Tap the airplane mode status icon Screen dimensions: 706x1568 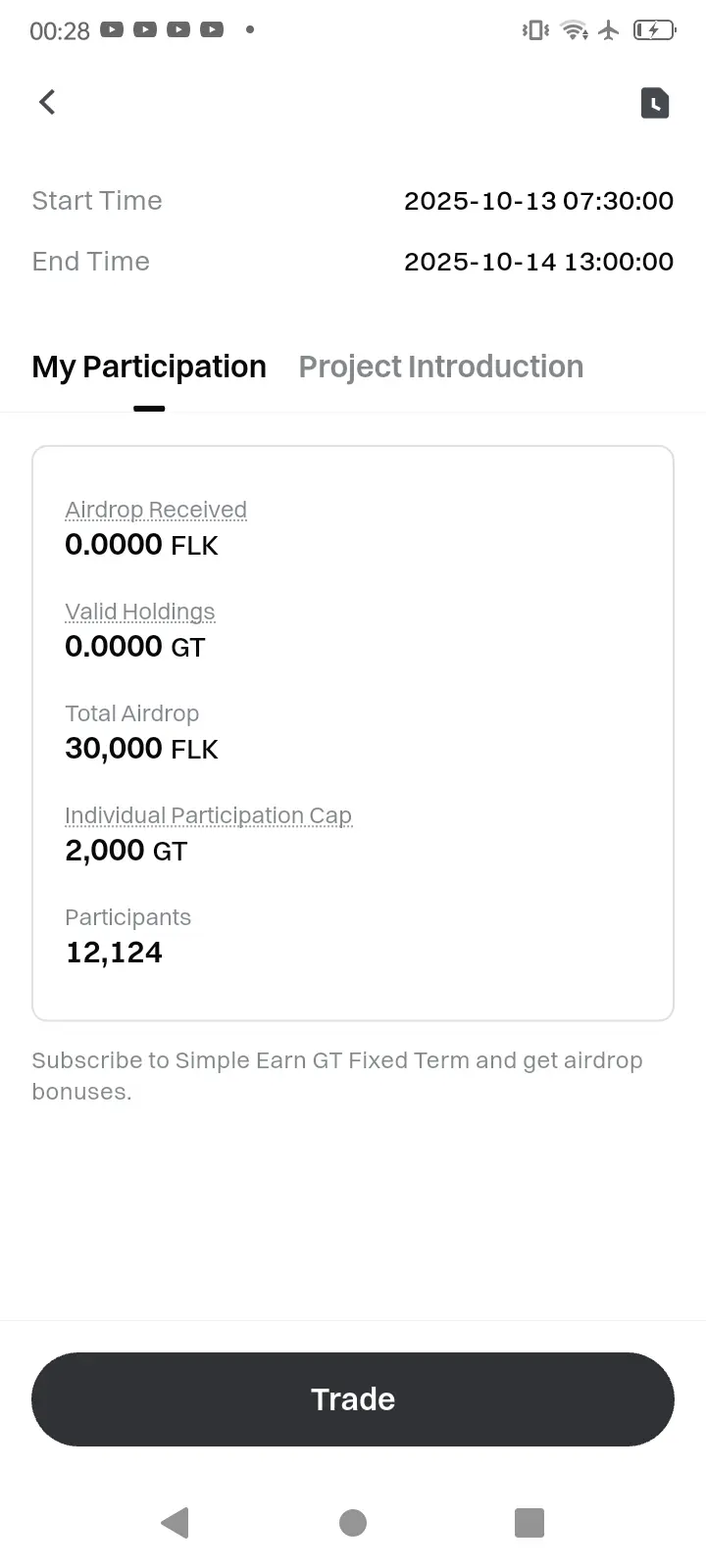tap(609, 30)
